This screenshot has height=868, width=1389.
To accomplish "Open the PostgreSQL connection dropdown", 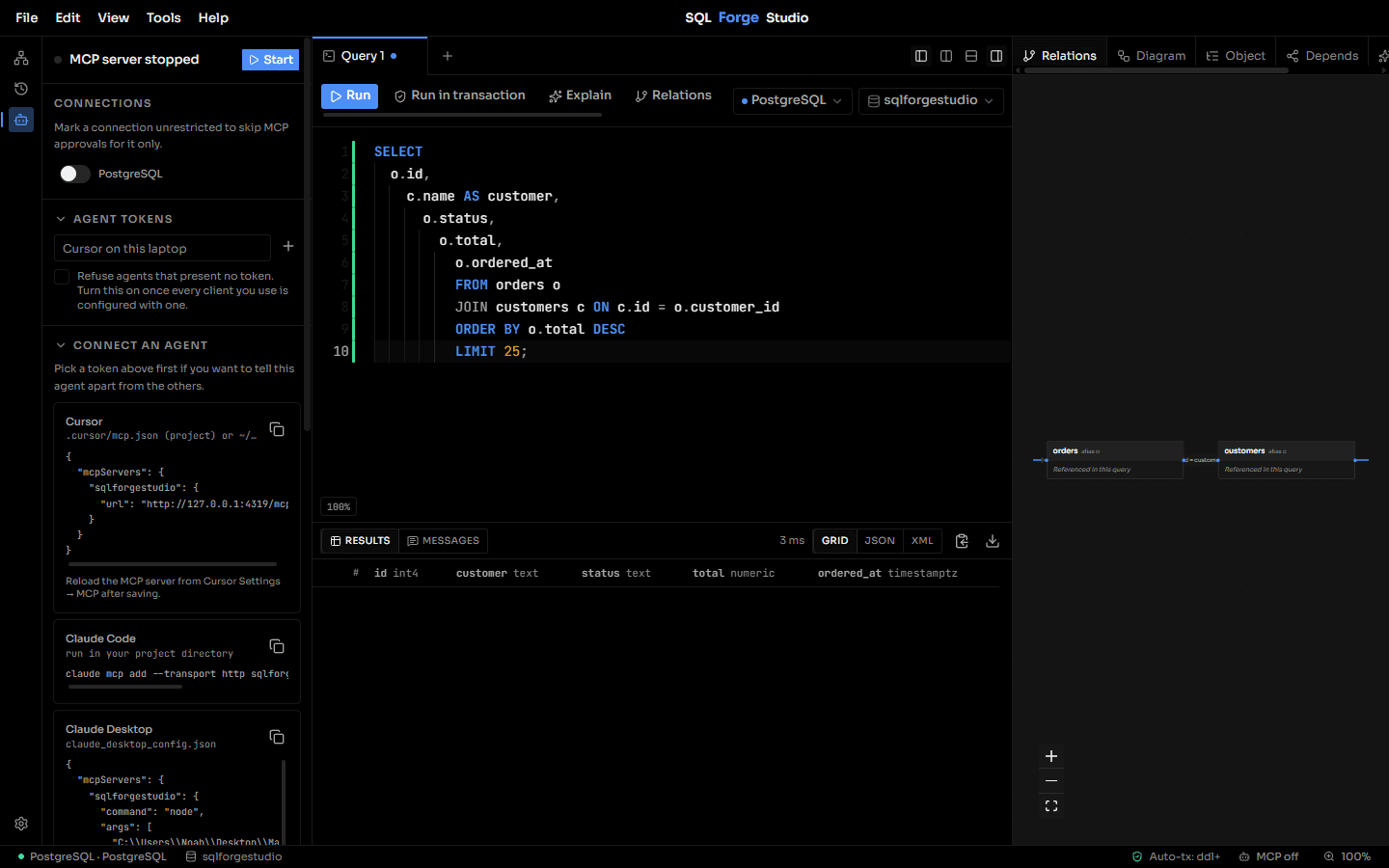I will pos(792,100).
